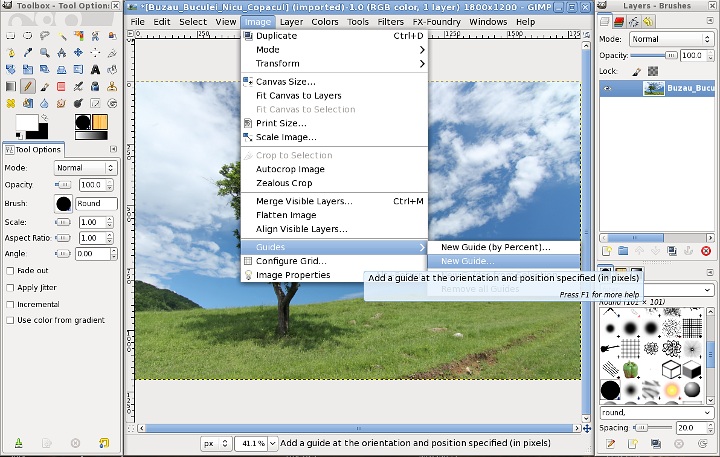Create a new layer in Layers panel
The height and width of the screenshot is (457, 720).
(x=607, y=251)
